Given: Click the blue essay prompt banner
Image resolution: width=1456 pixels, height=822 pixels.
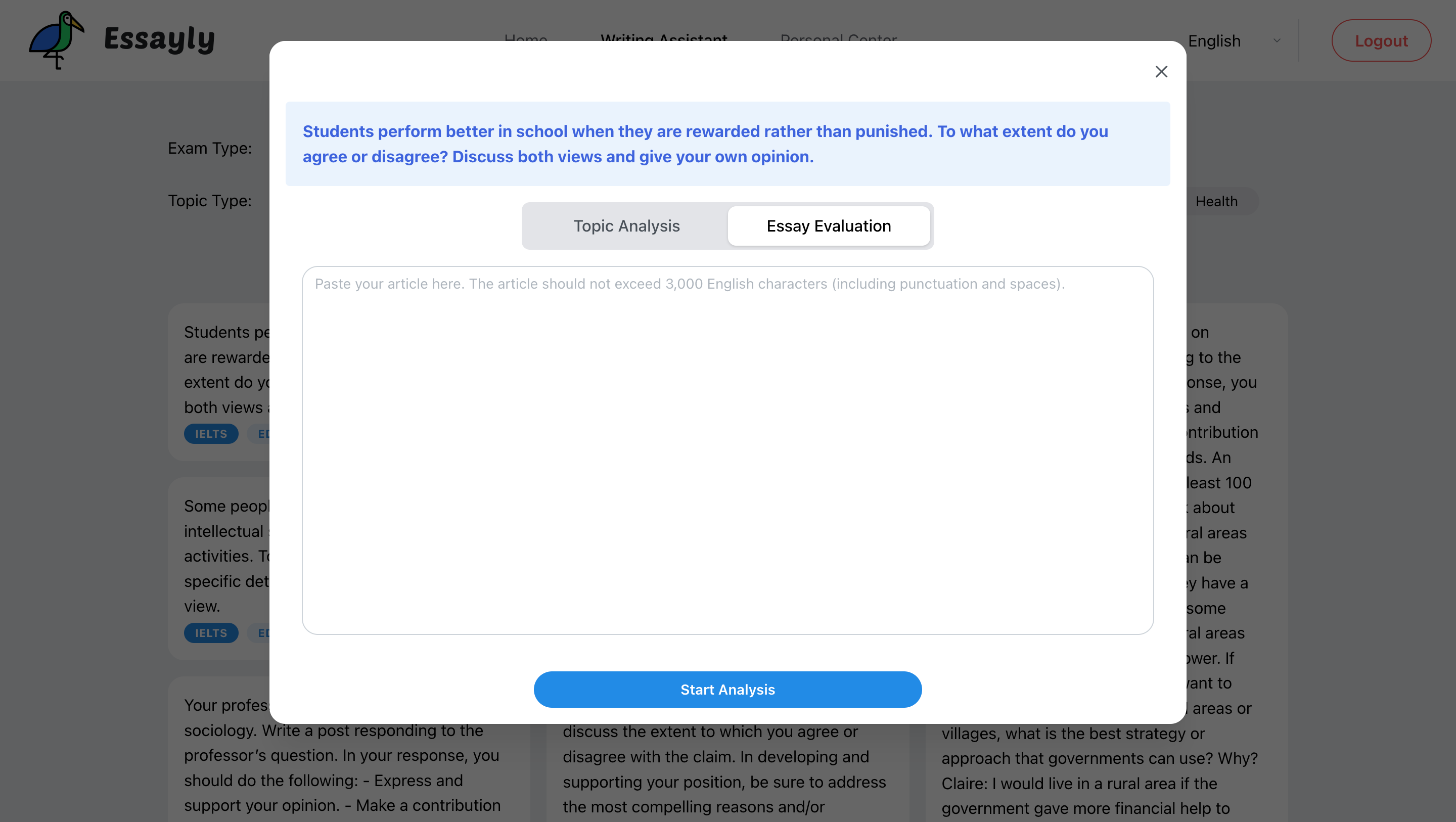Looking at the screenshot, I should tap(727, 144).
